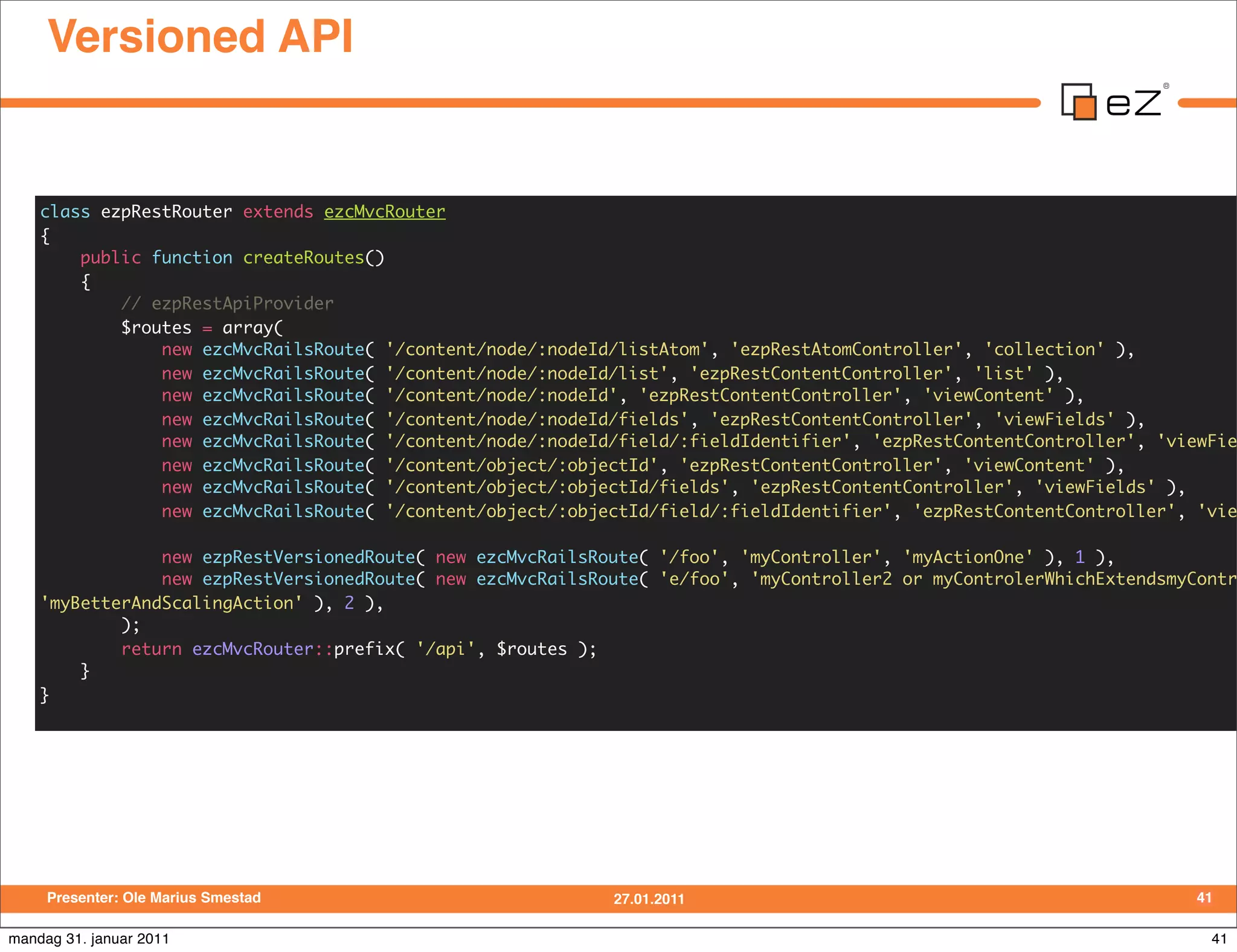Select the '27.01.2011' date in footer
This screenshot has width=1237, height=952.
[649, 899]
